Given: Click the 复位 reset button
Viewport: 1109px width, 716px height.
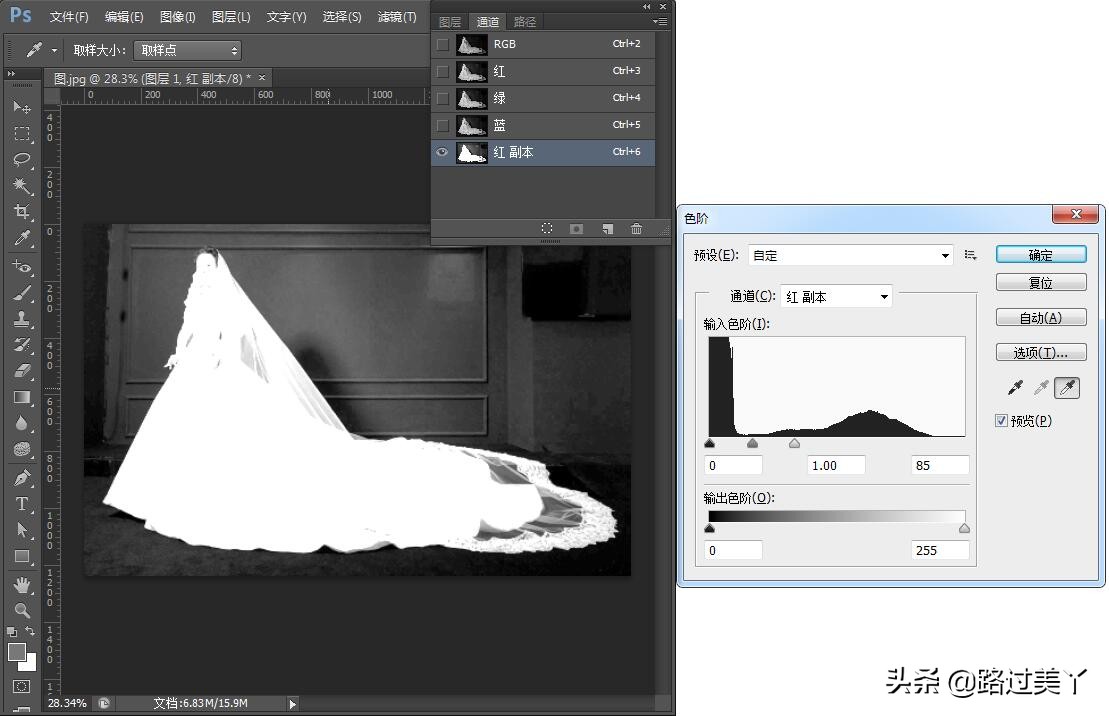Looking at the screenshot, I should [1041, 283].
